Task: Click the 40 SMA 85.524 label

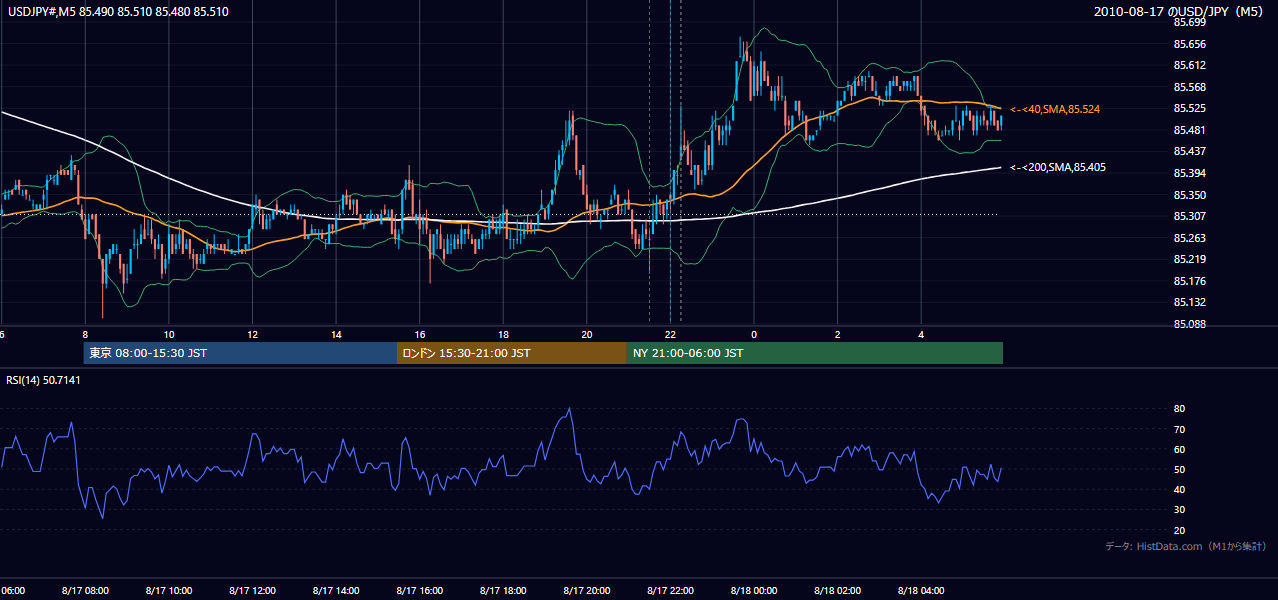Action: pos(1055,109)
